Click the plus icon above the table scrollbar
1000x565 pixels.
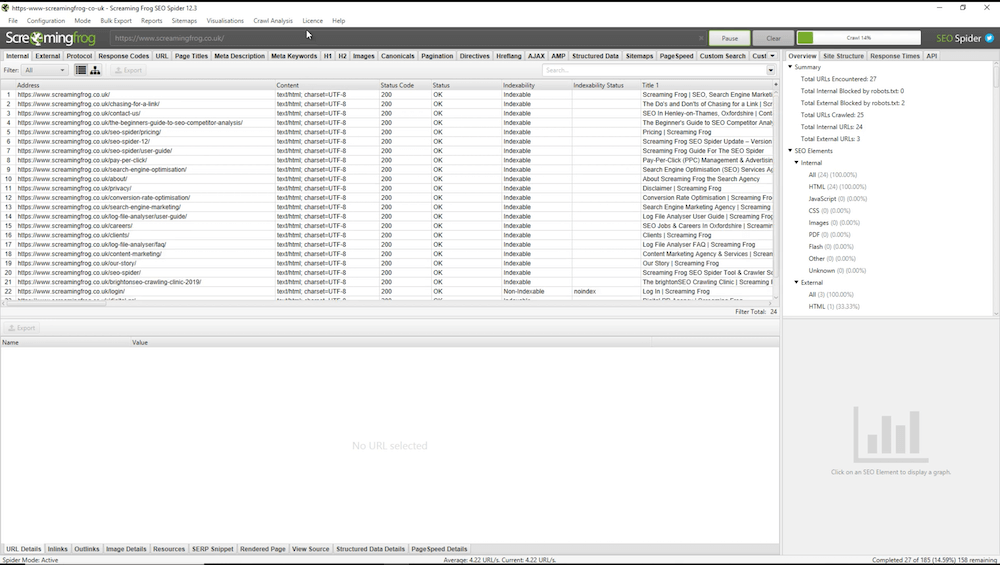click(776, 85)
